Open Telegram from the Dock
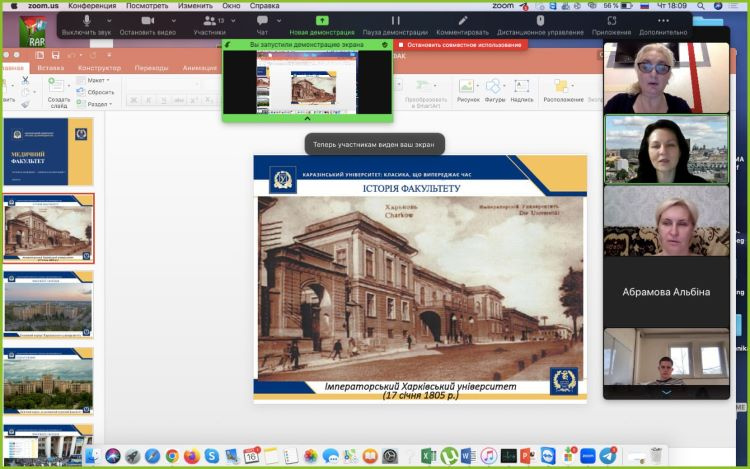 click(608, 456)
